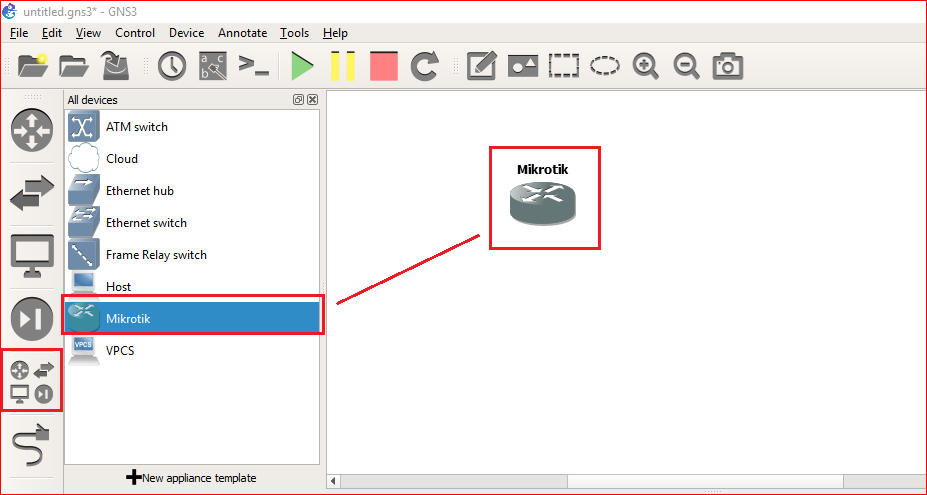Browse routers in the device sidebar
927x495 pixels.
(32, 130)
